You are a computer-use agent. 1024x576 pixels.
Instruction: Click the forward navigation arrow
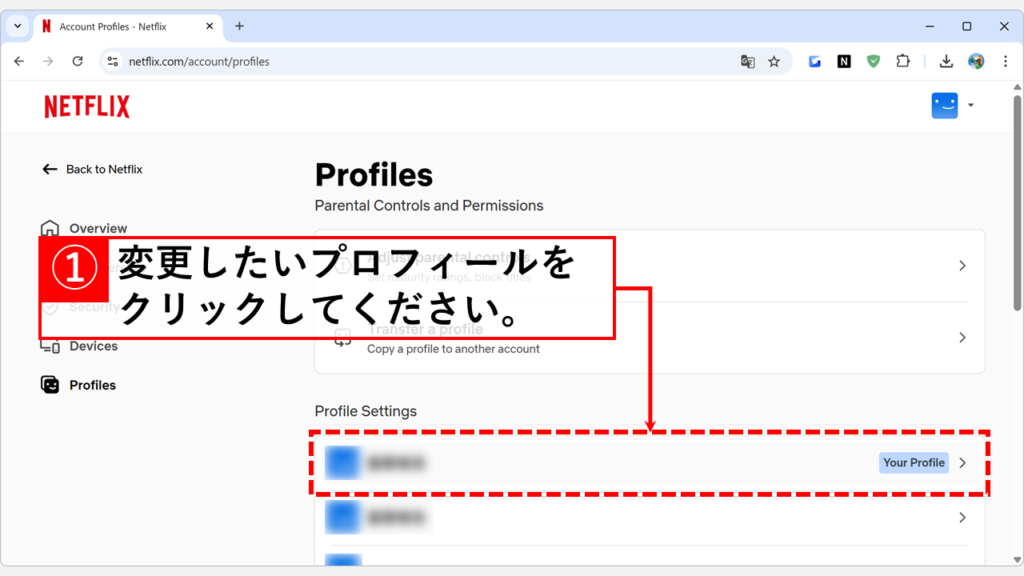point(48,61)
